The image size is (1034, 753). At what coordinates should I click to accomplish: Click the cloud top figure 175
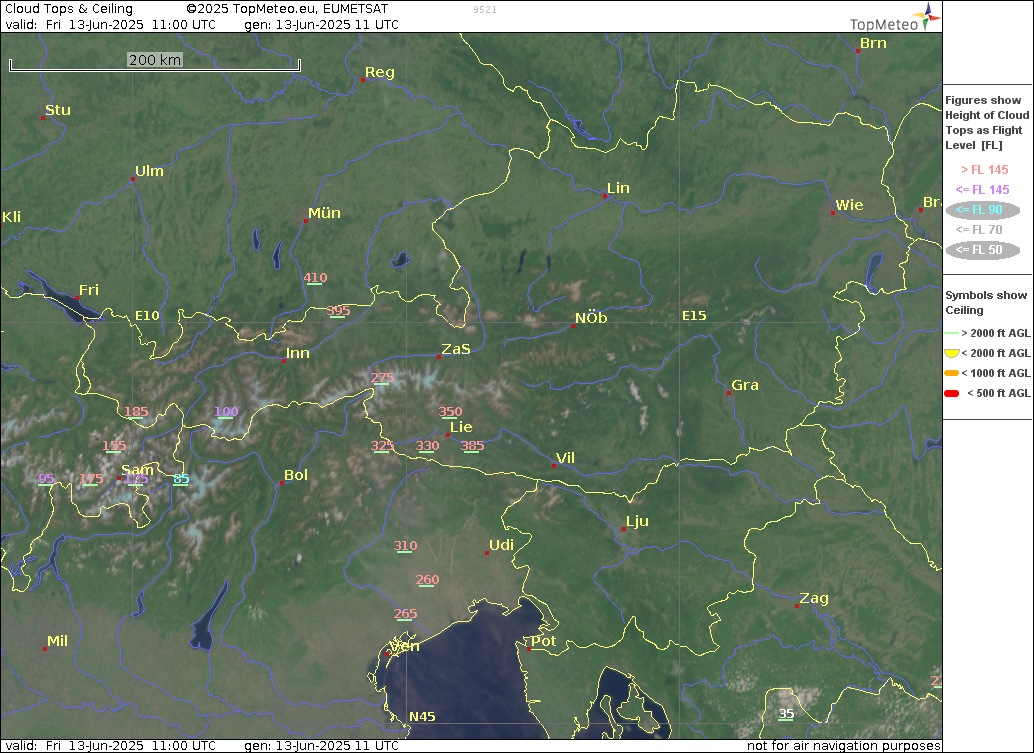point(91,479)
